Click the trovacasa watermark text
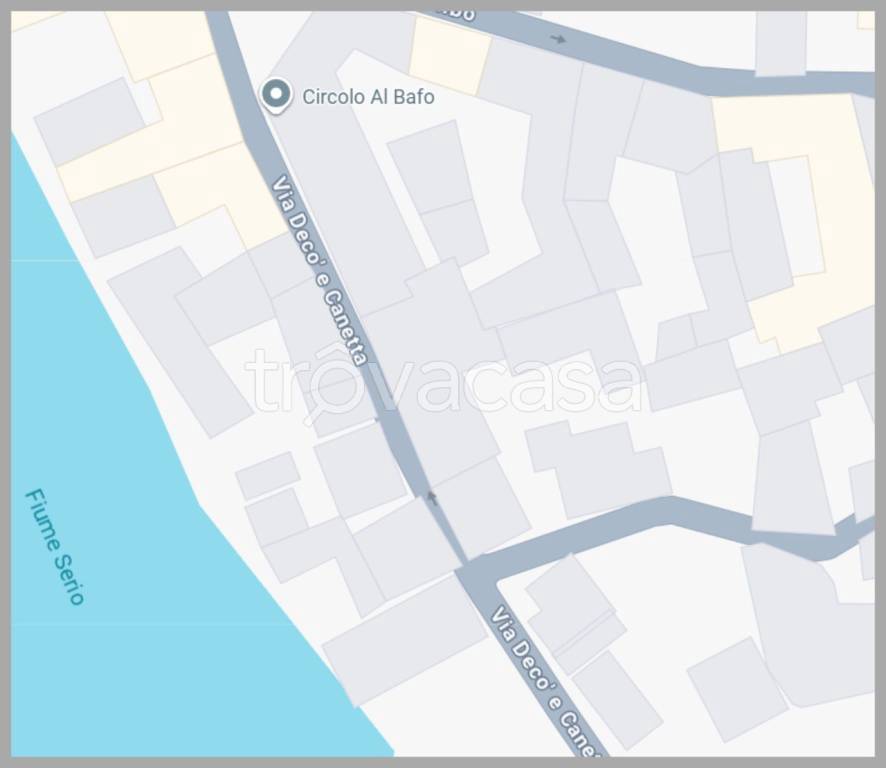This screenshot has width=886, height=768. coord(444,383)
